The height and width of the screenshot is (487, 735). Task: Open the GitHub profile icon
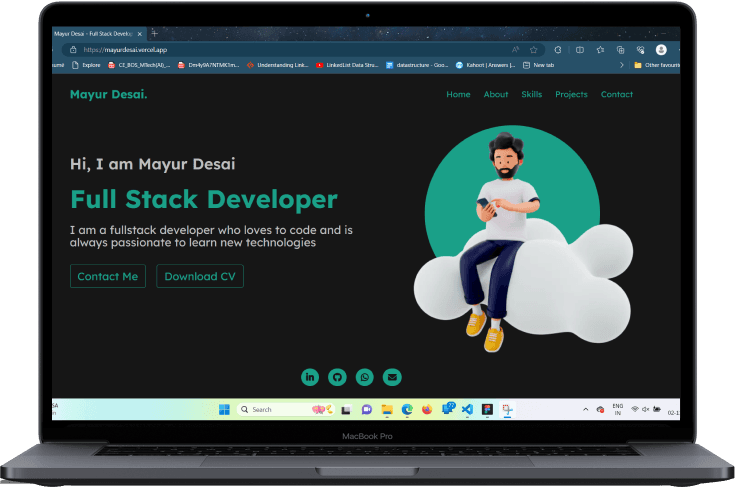tap(337, 377)
